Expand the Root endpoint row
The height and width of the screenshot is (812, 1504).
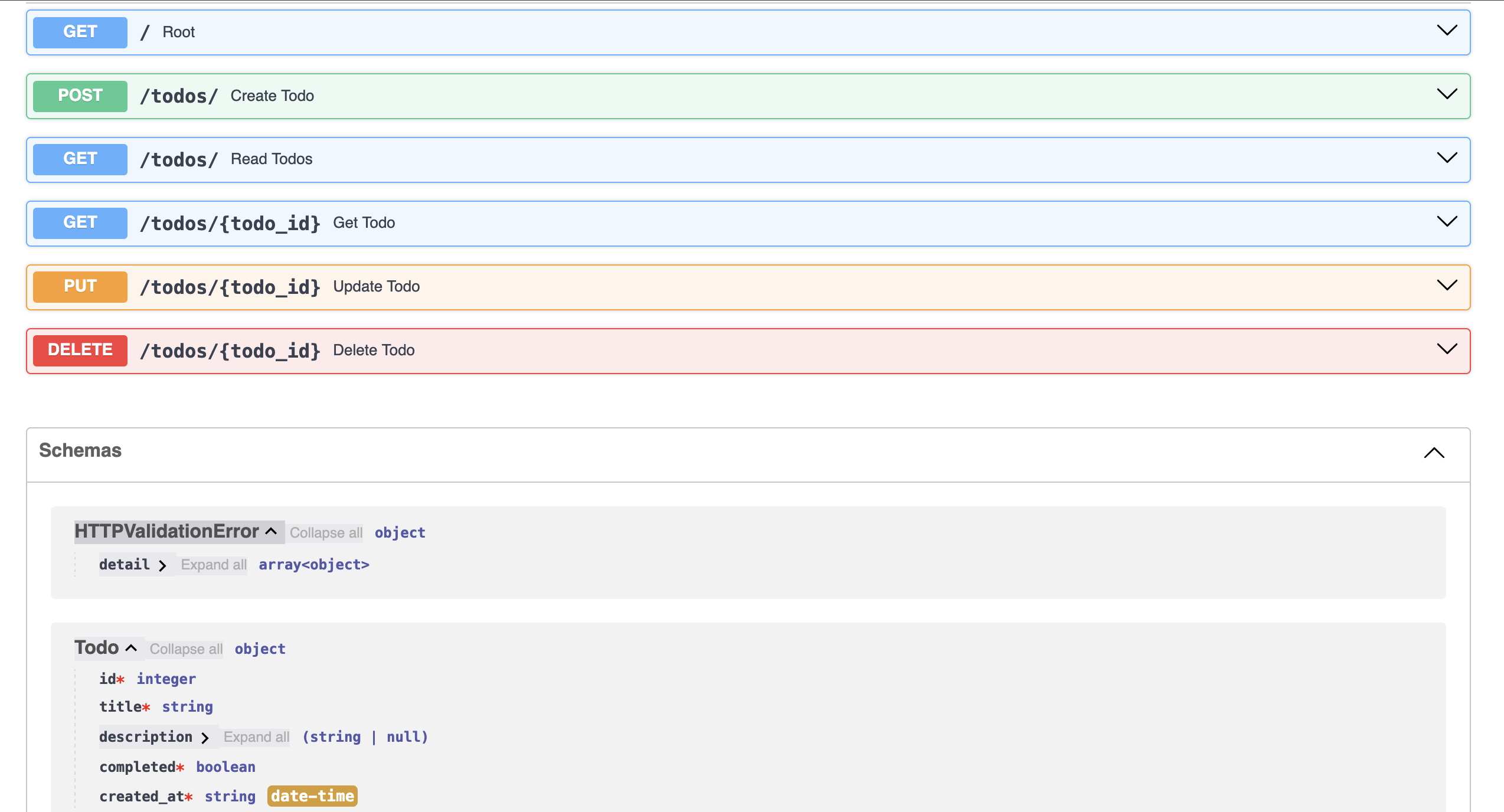pos(1446,31)
